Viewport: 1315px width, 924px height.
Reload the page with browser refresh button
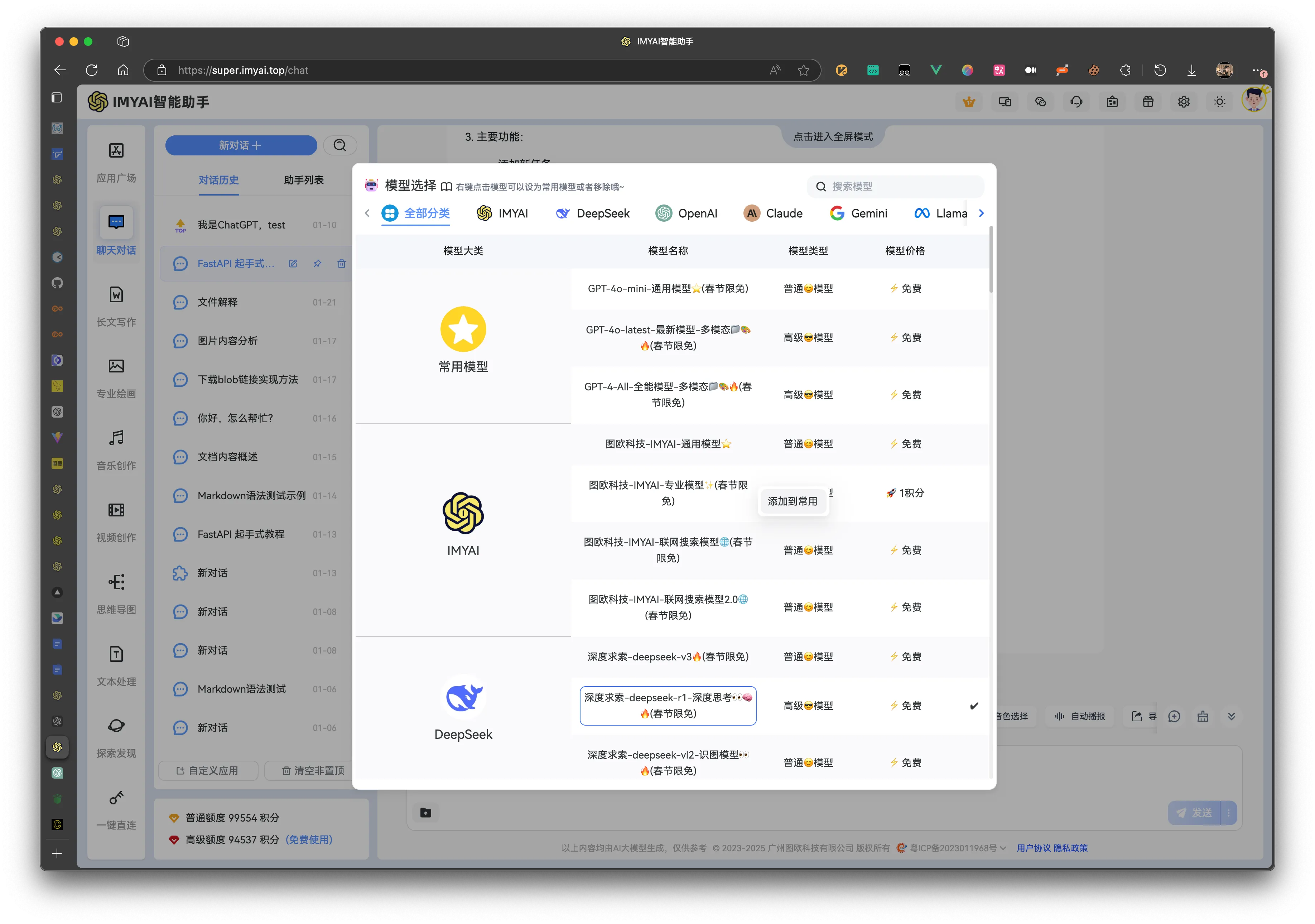[92, 70]
